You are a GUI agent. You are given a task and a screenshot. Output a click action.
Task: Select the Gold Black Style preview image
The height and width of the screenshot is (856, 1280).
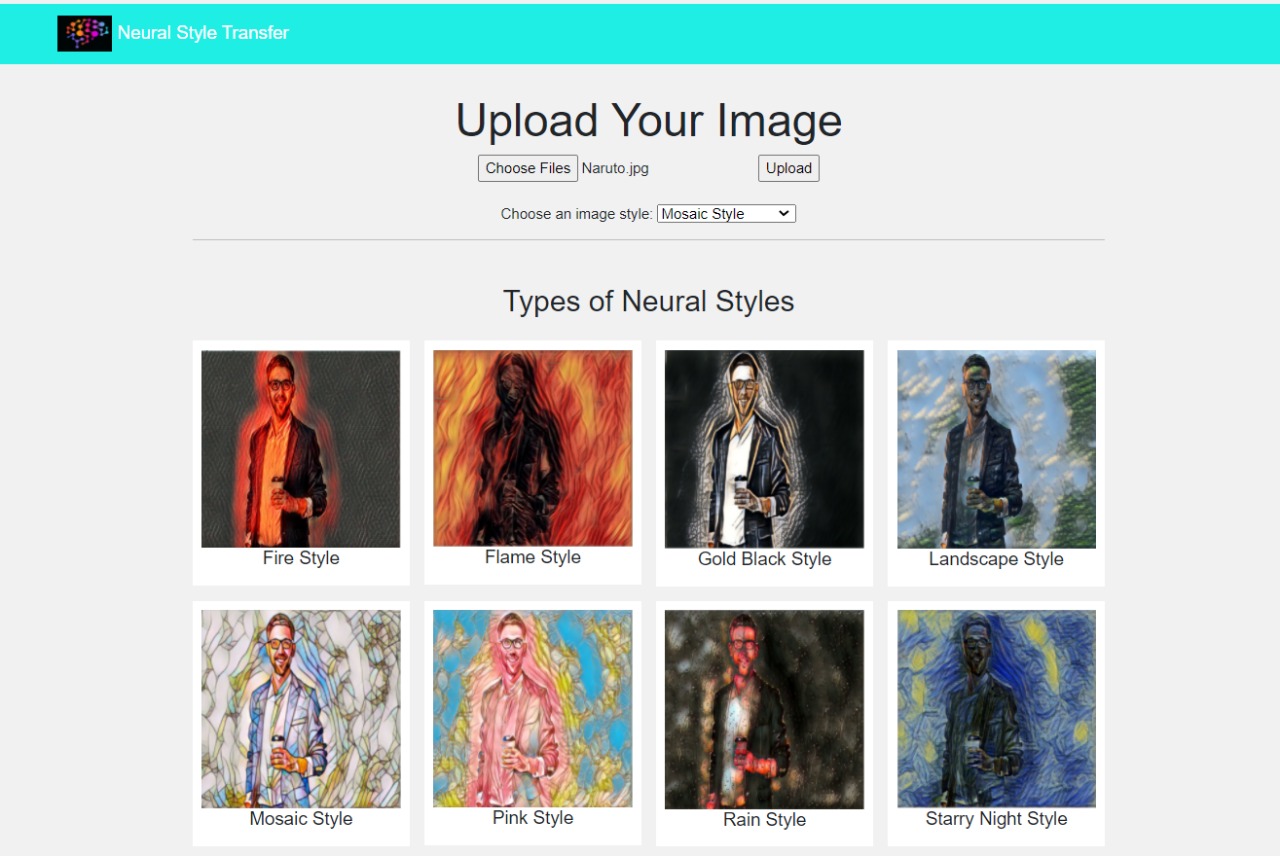coord(764,447)
